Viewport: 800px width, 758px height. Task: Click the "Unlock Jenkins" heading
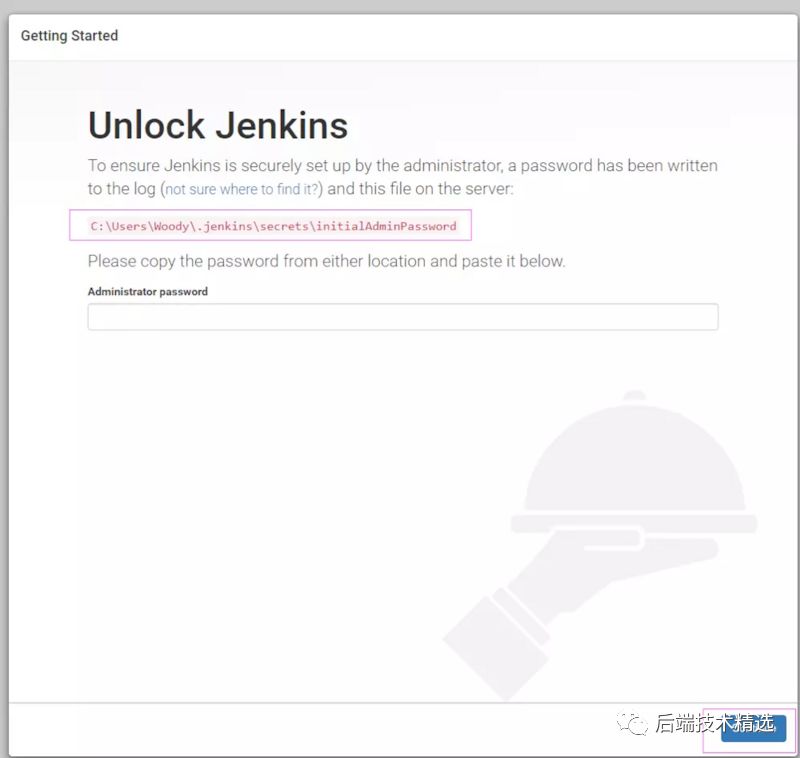218,125
